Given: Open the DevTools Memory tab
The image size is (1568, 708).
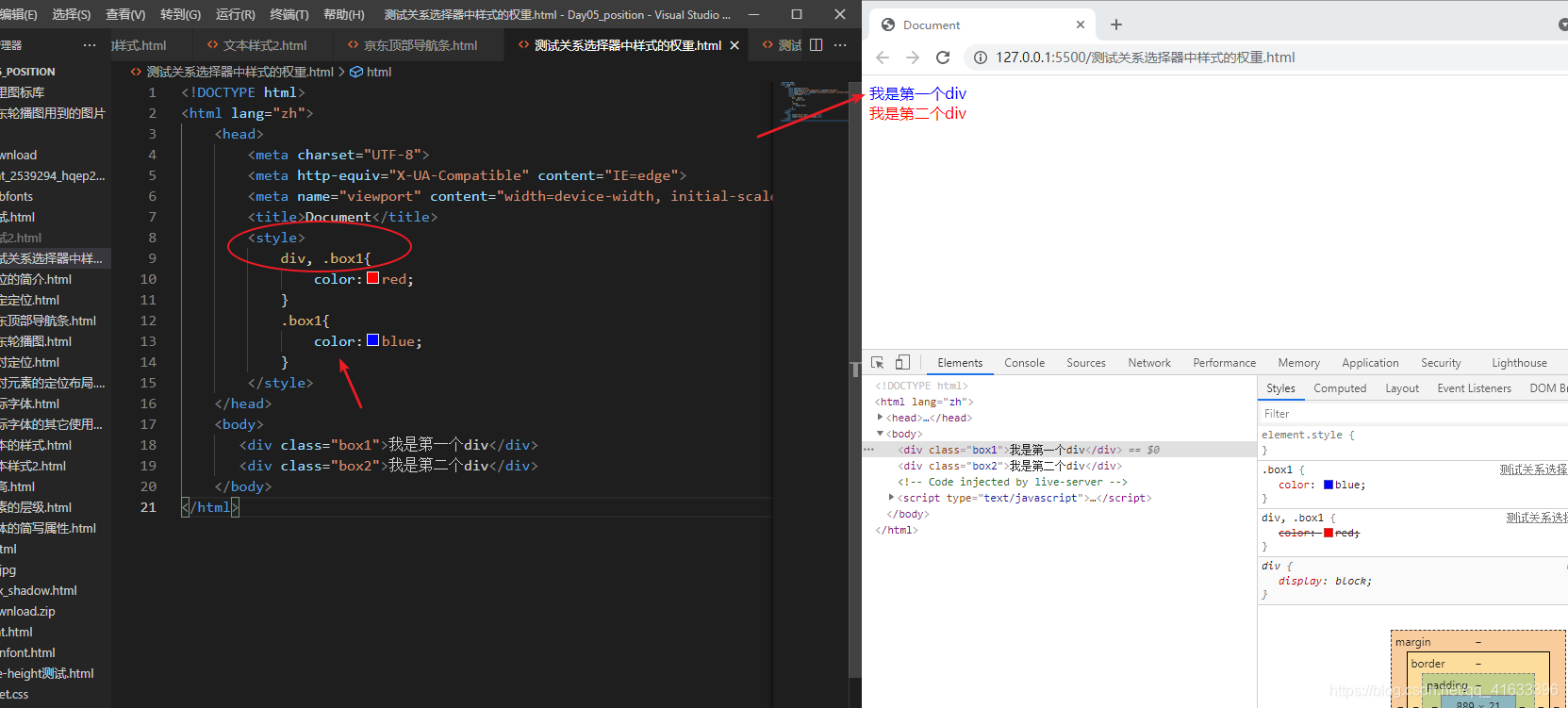Looking at the screenshot, I should (x=1298, y=363).
